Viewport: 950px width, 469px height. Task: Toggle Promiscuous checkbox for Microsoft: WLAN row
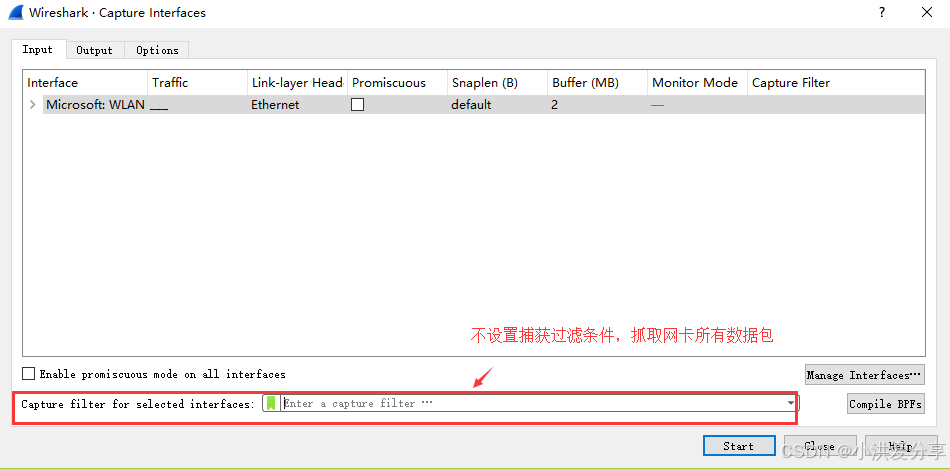[357, 105]
